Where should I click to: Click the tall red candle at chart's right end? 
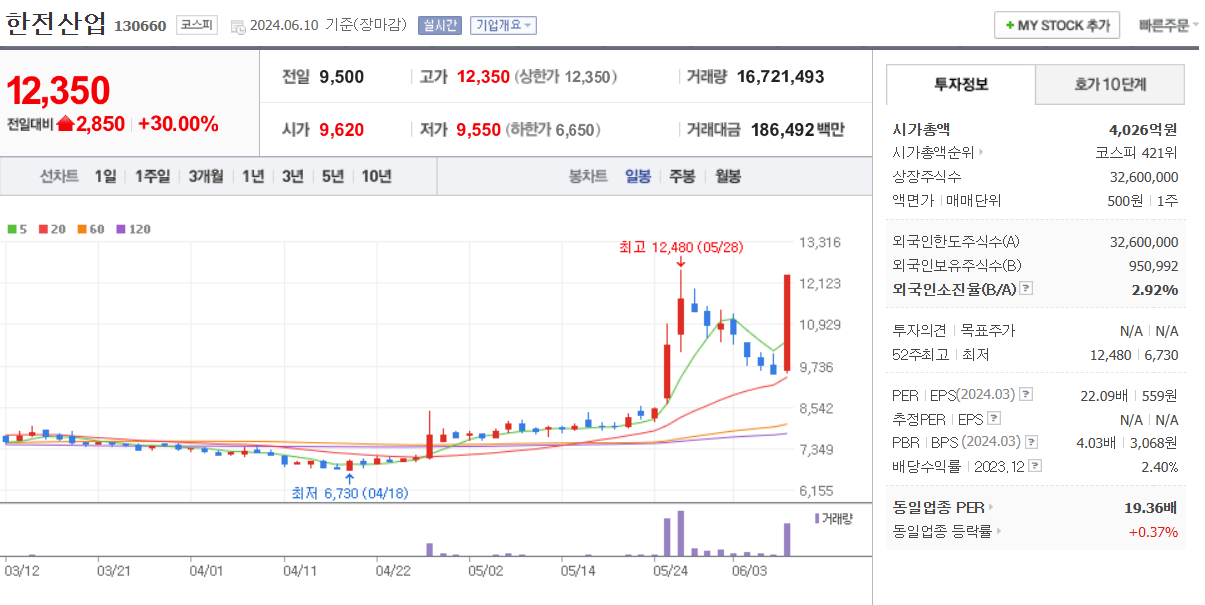pos(787,322)
